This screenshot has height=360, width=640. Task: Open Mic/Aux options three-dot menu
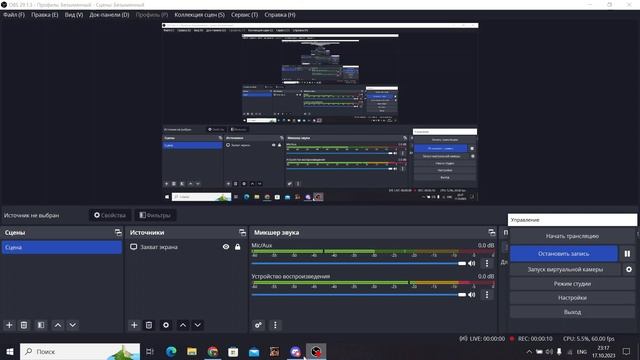click(x=487, y=263)
